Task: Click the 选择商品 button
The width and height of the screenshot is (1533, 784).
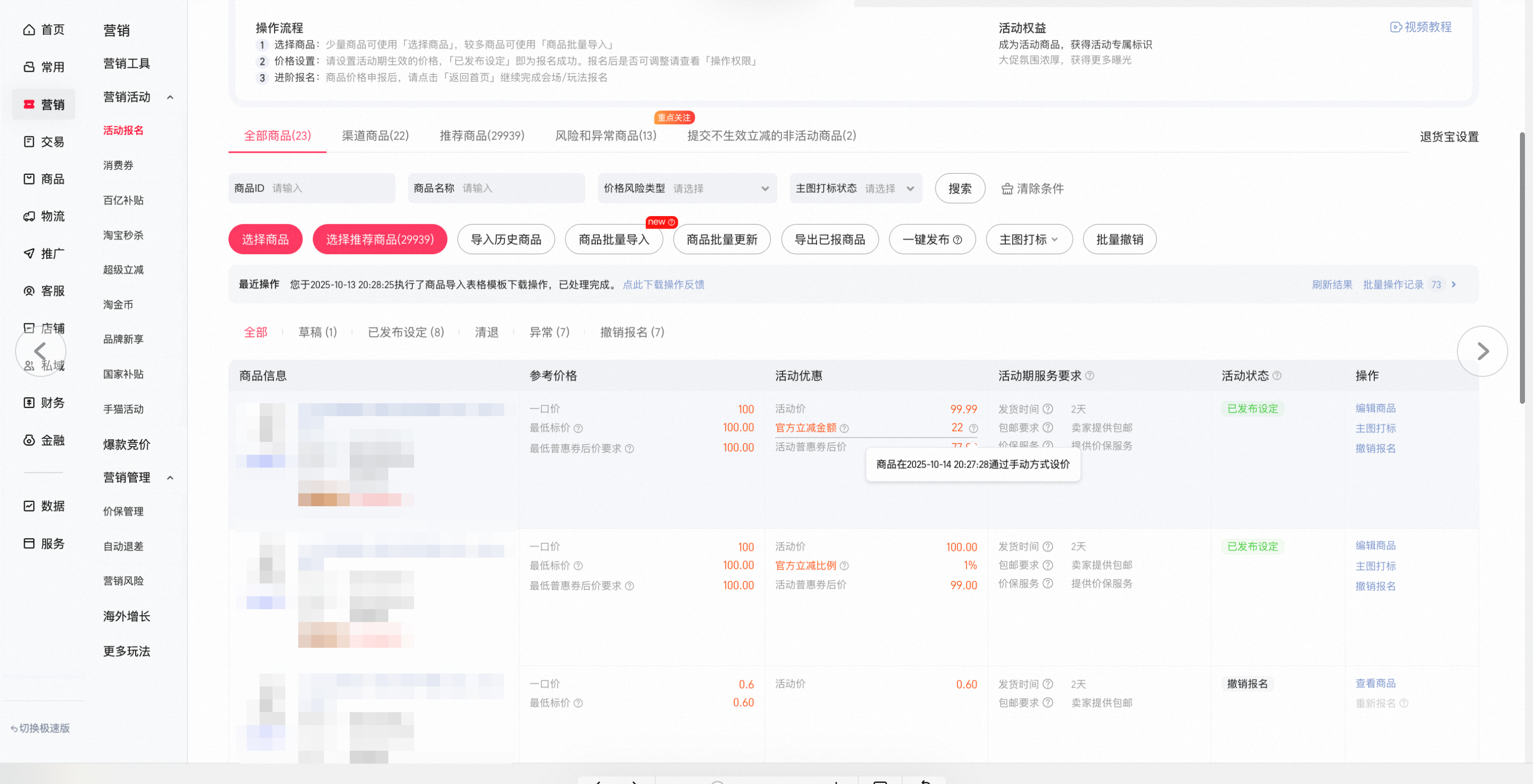Action: (266, 240)
